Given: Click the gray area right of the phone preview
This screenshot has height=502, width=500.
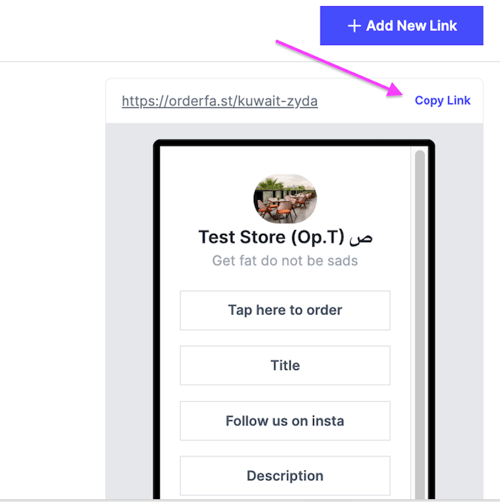Looking at the screenshot, I should 459,310.
